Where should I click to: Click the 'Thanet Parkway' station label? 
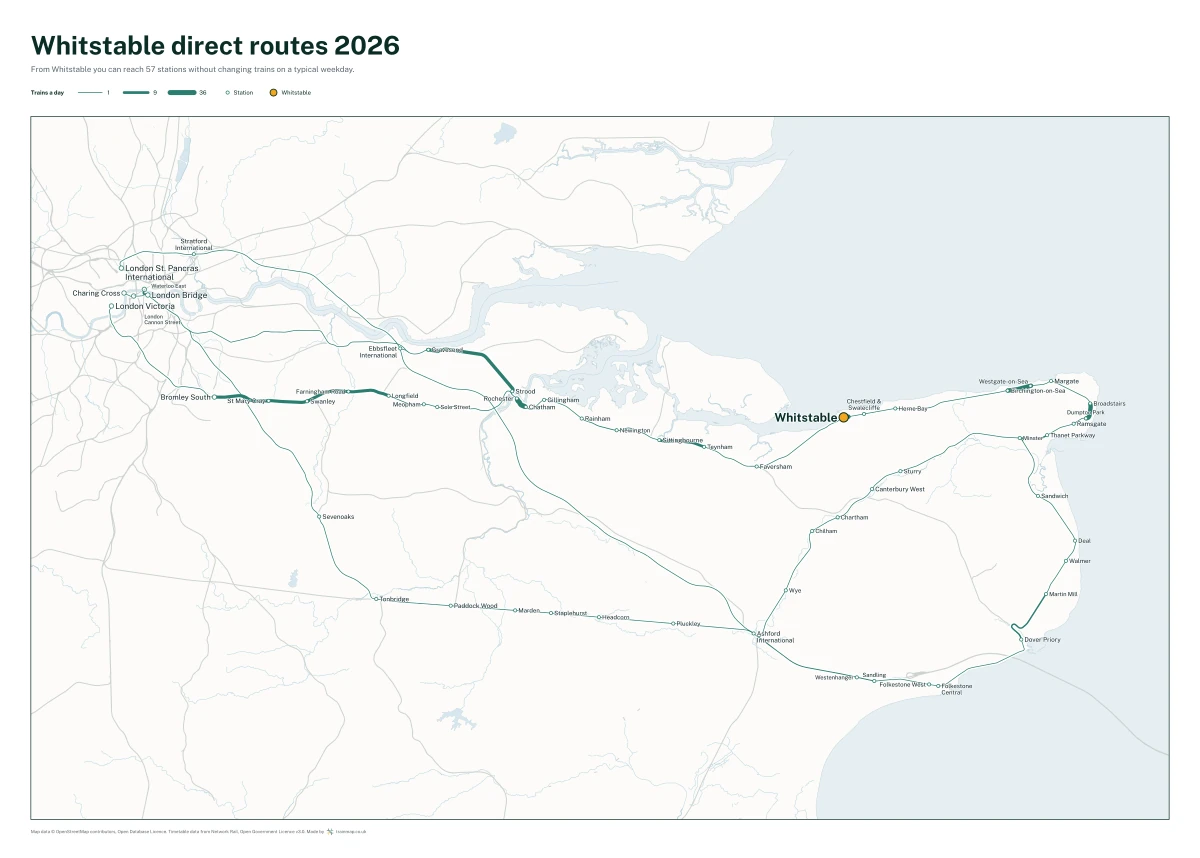point(1073,436)
